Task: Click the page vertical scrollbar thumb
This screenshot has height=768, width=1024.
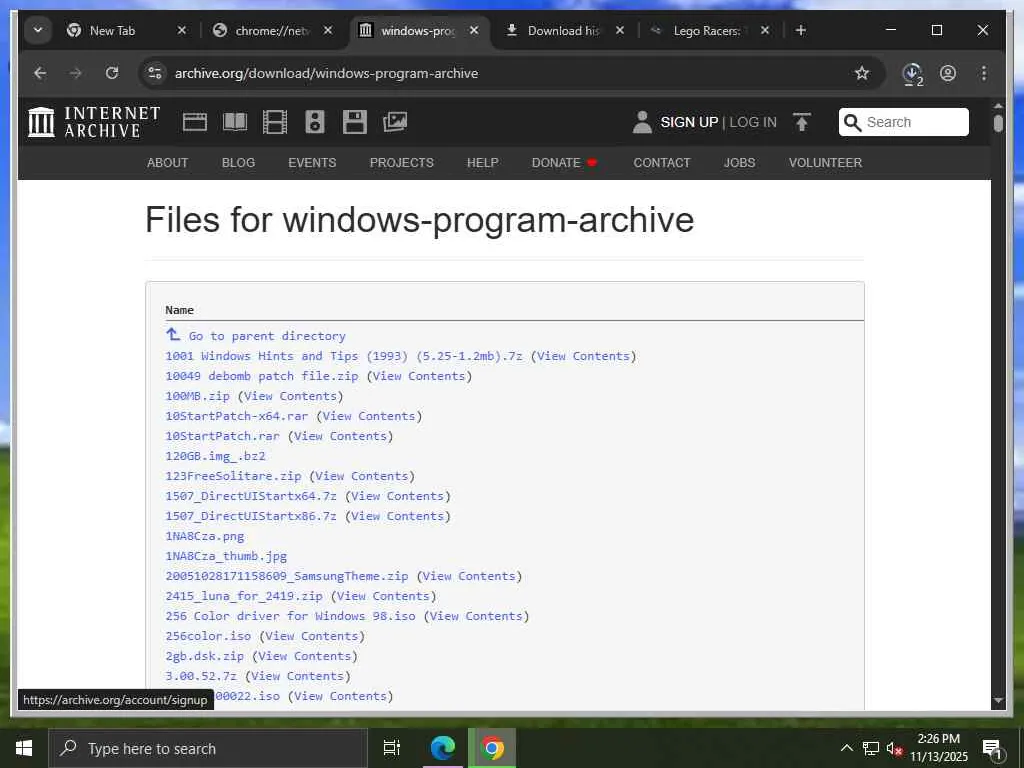Action: click(x=998, y=123)
